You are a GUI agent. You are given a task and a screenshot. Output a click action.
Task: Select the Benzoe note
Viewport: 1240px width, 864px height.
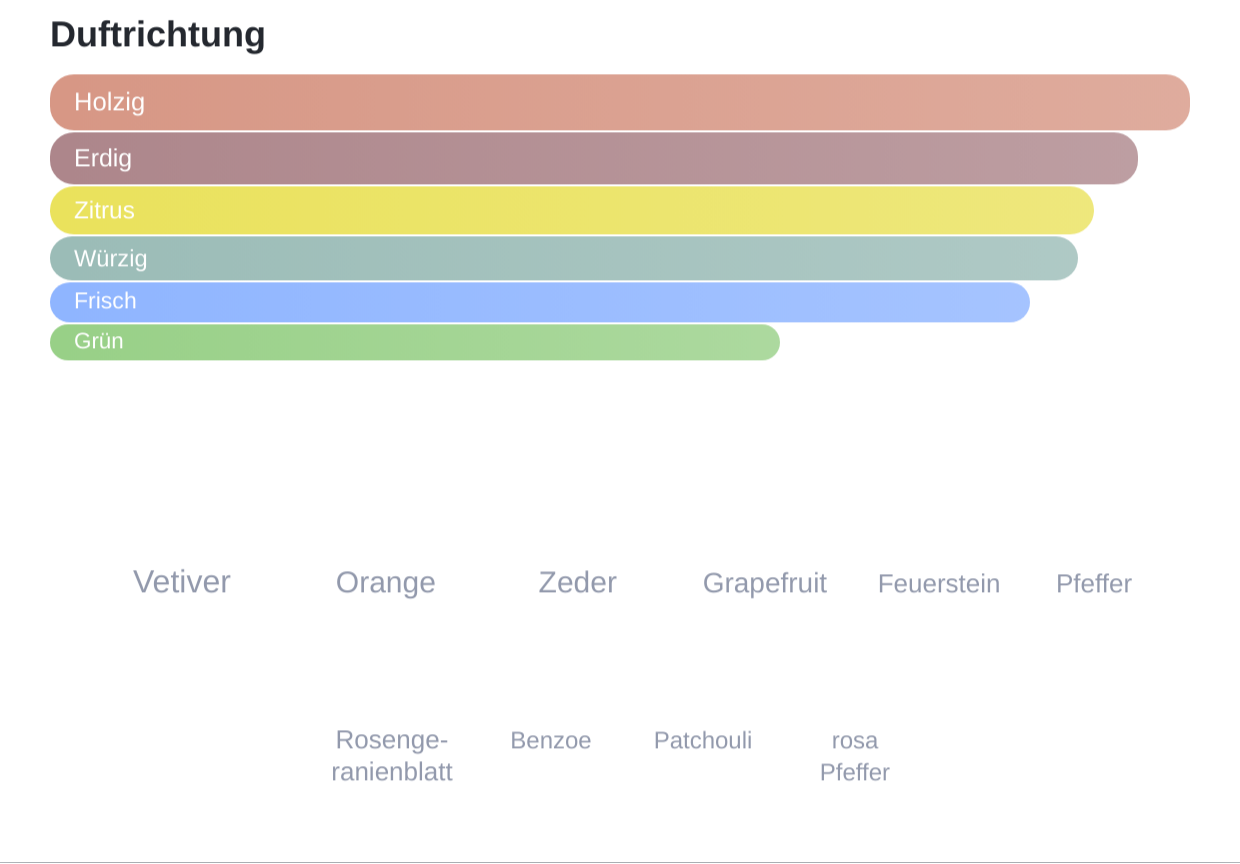551,741
